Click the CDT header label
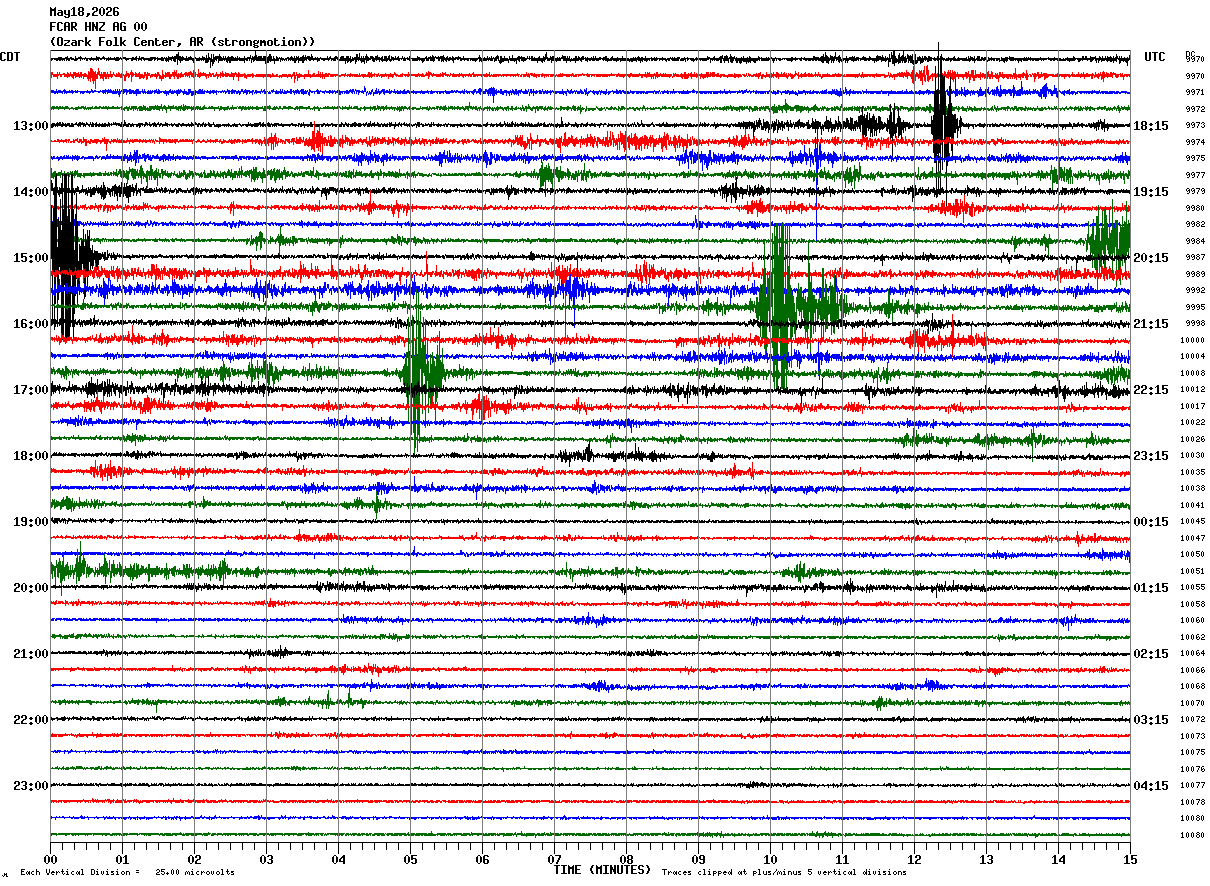This screenshot has height=886, width=1210. (11, 57)
